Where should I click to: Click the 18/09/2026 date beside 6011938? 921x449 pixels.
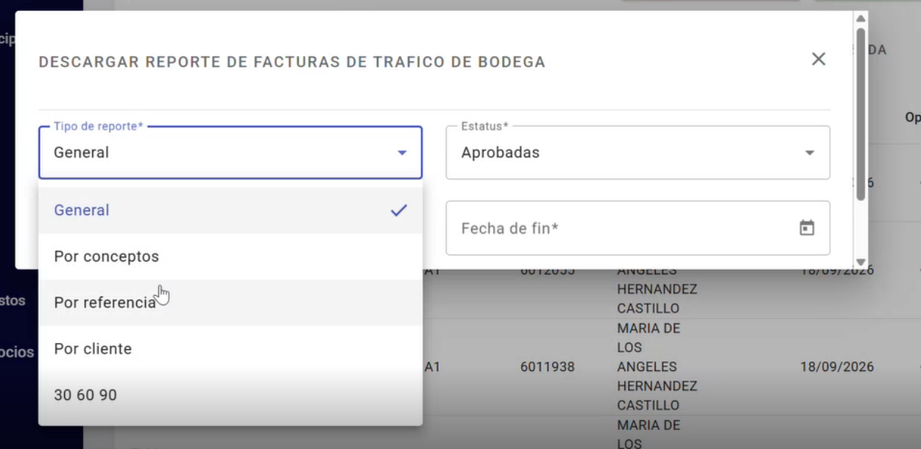(837, 367)
